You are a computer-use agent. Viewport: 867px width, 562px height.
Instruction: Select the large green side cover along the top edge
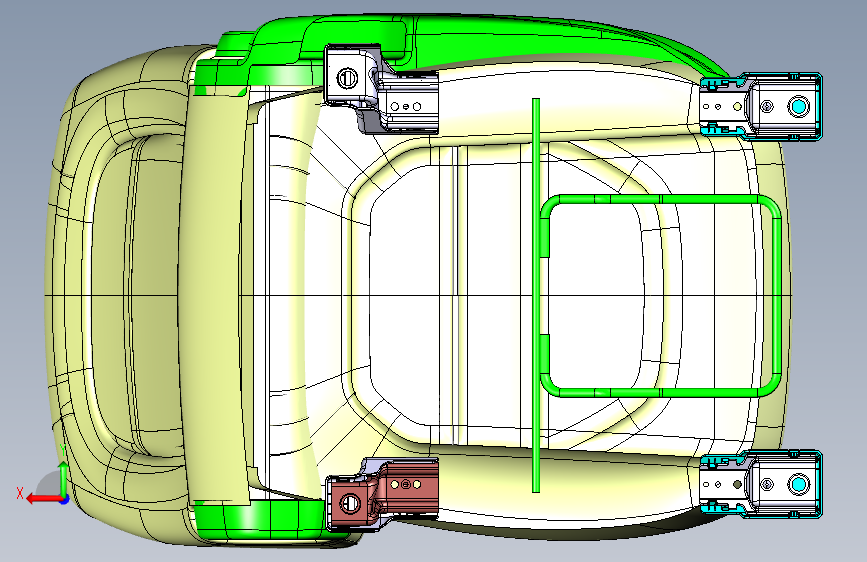[498, 41]
